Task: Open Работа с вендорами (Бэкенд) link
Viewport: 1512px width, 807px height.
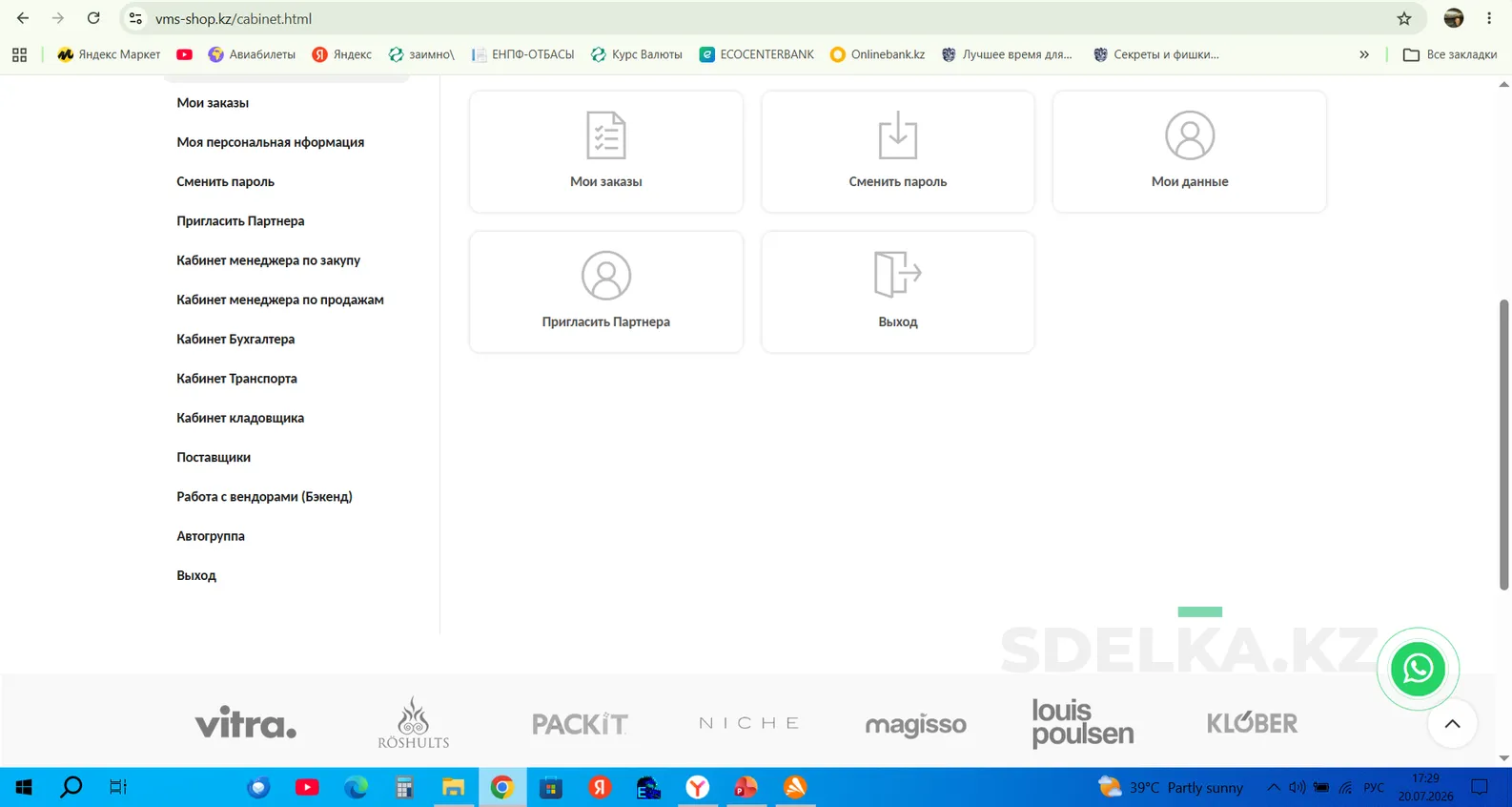Action: pos(264,496)
